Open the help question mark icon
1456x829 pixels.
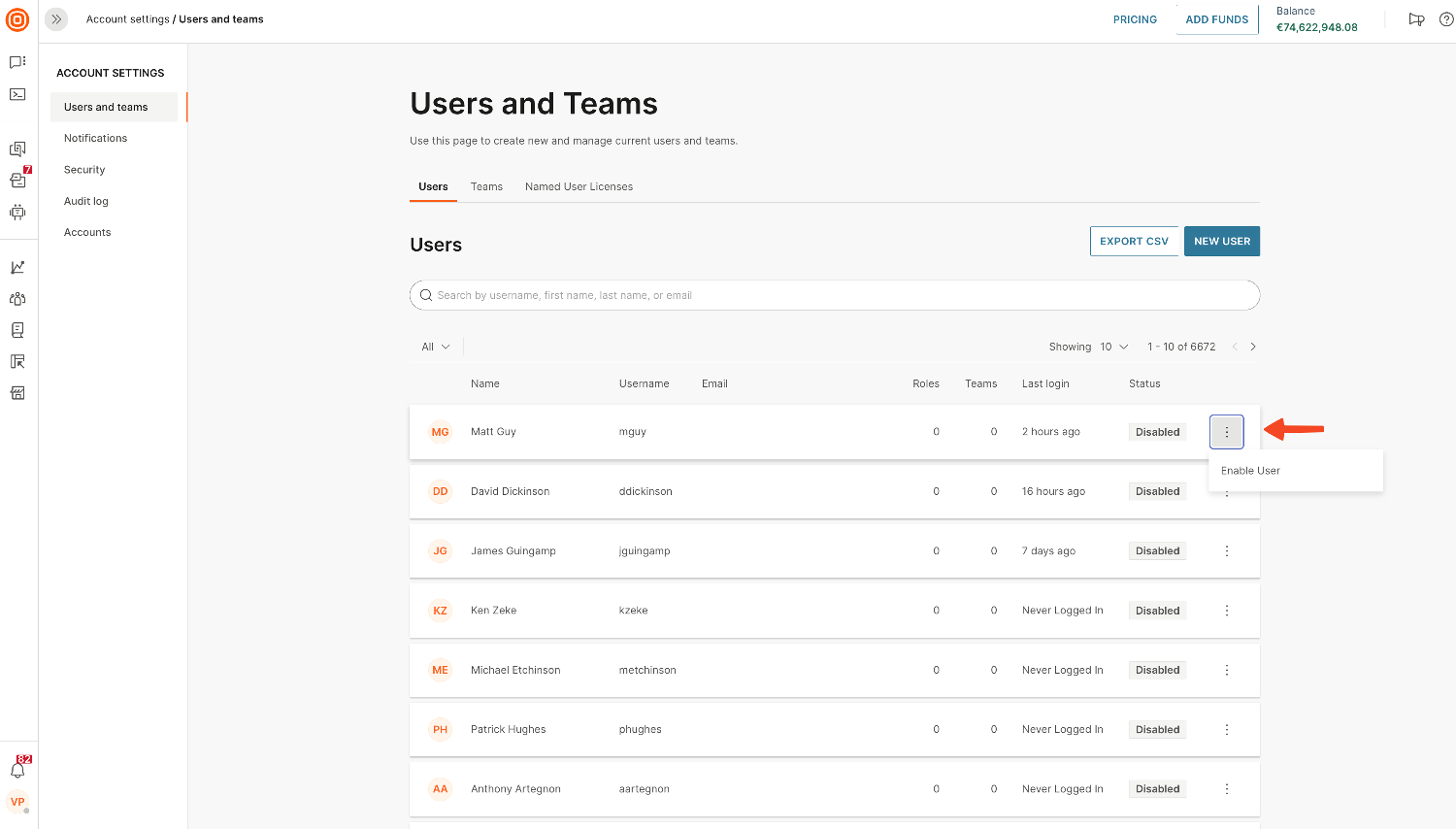1445,19
